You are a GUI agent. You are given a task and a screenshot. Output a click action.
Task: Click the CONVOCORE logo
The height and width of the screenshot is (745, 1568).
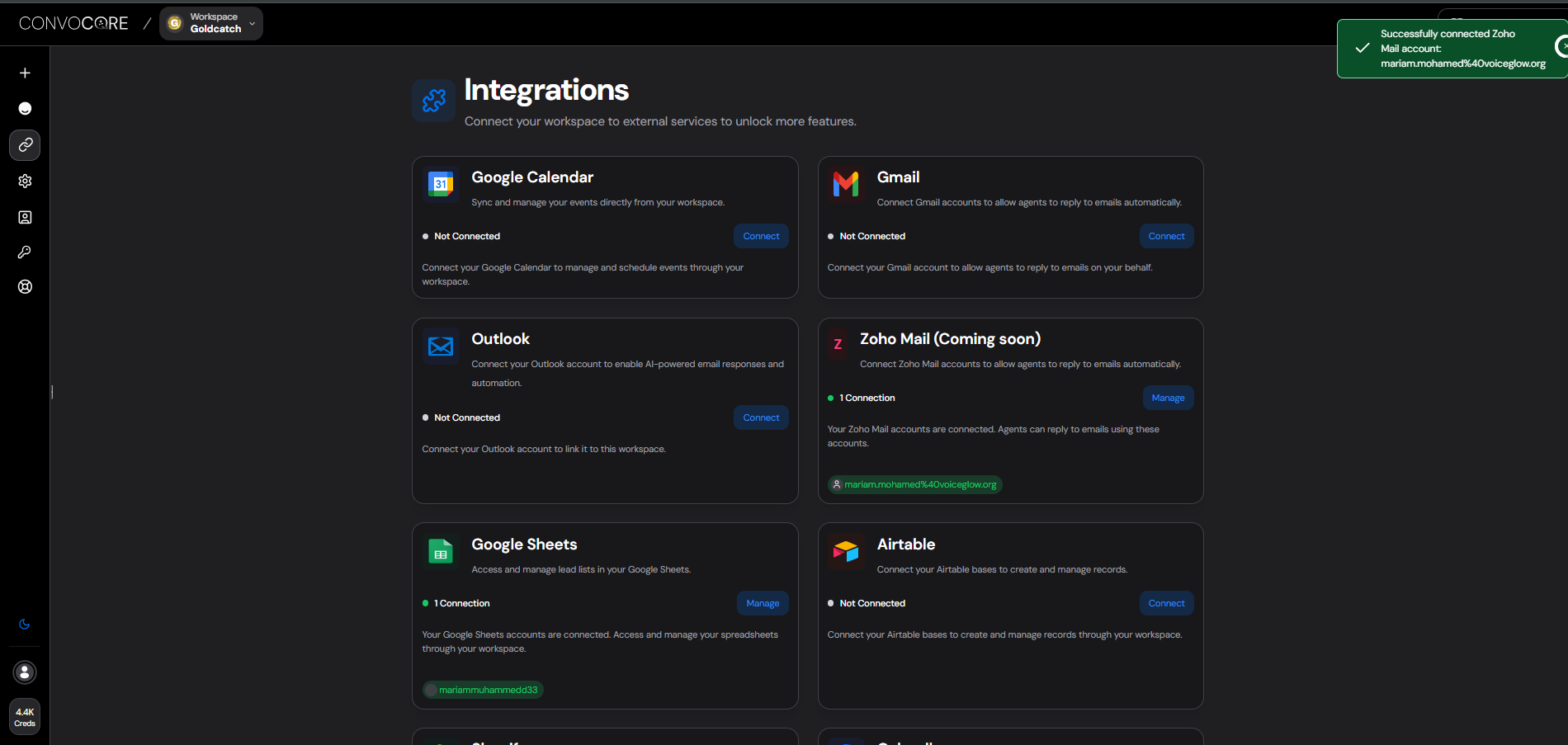pos(73,23)
